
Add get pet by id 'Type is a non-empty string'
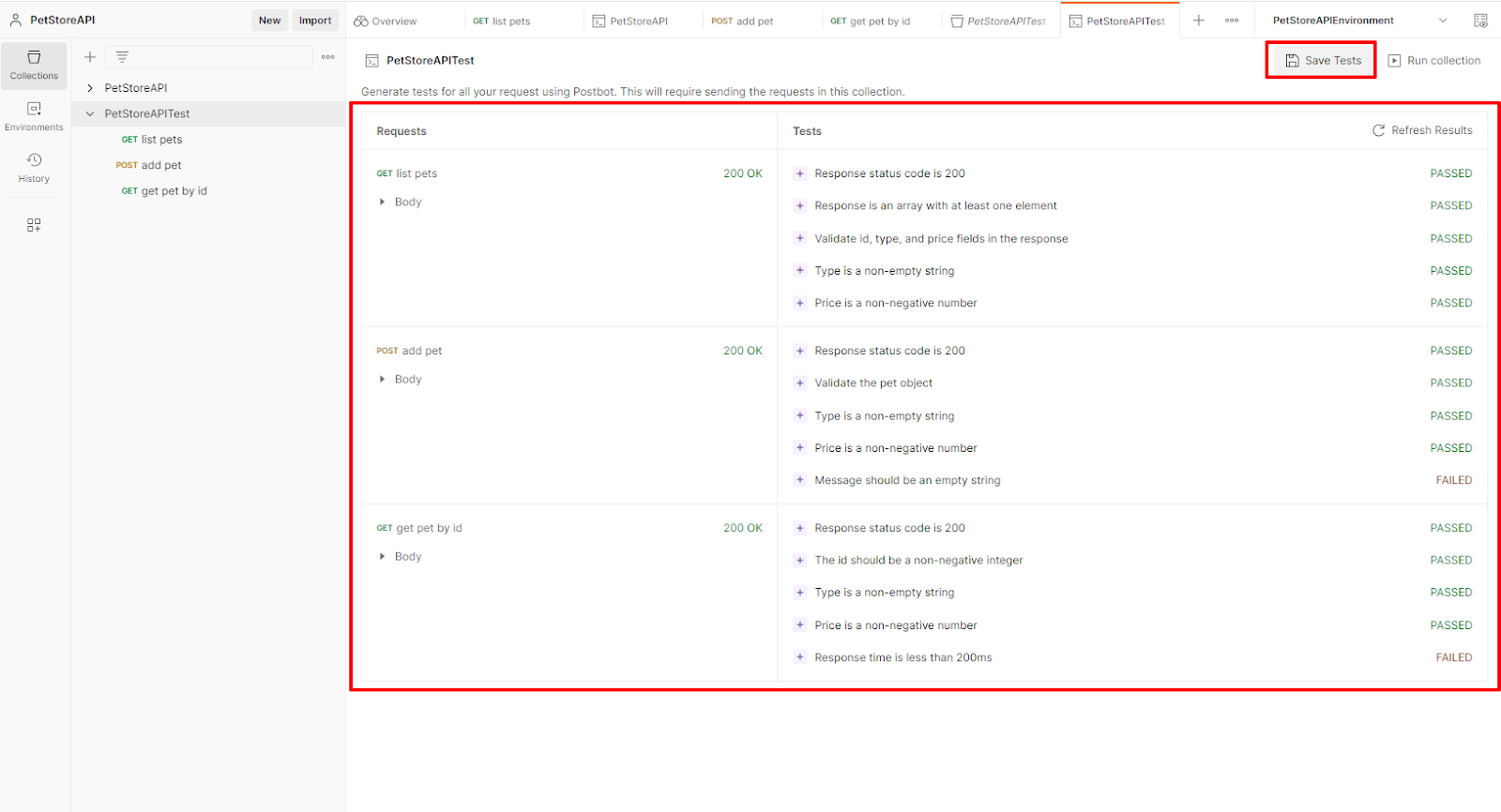(800, 593)
